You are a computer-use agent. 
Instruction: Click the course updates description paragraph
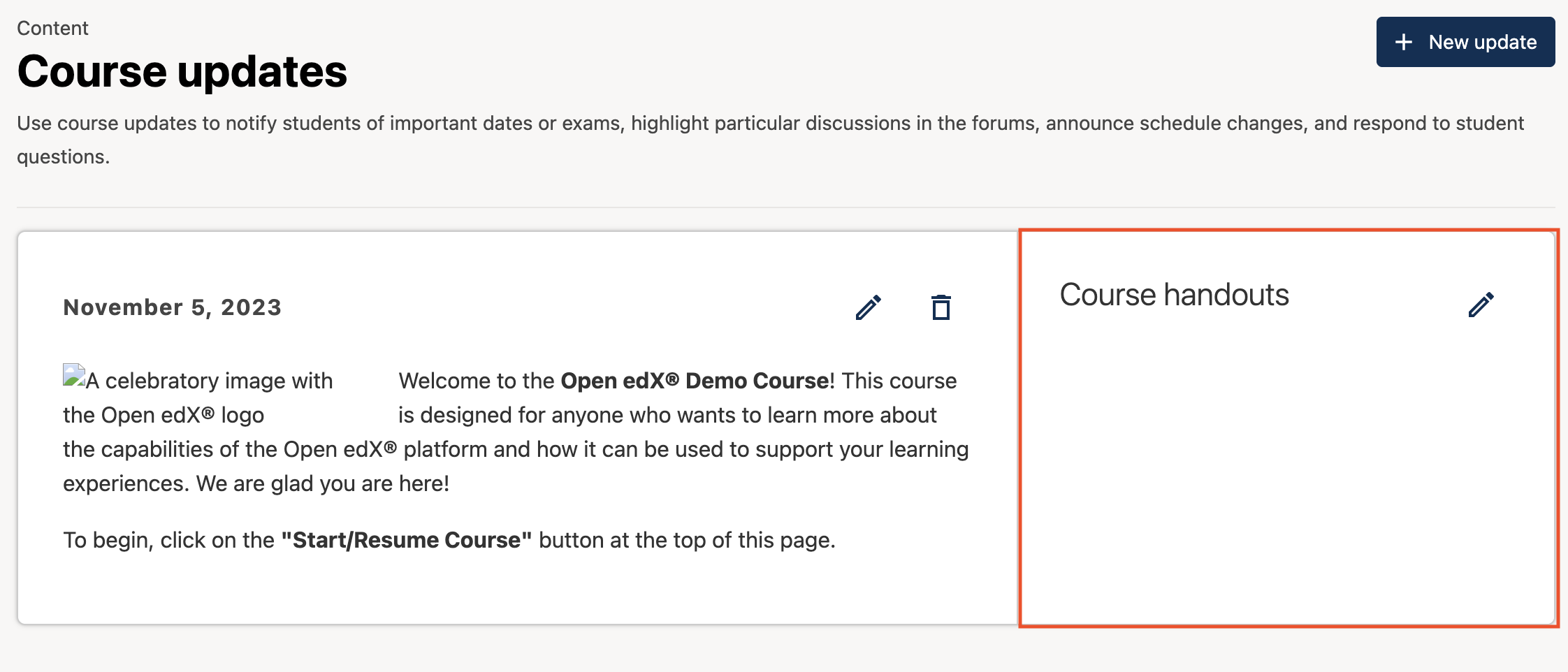pos(769,124)
